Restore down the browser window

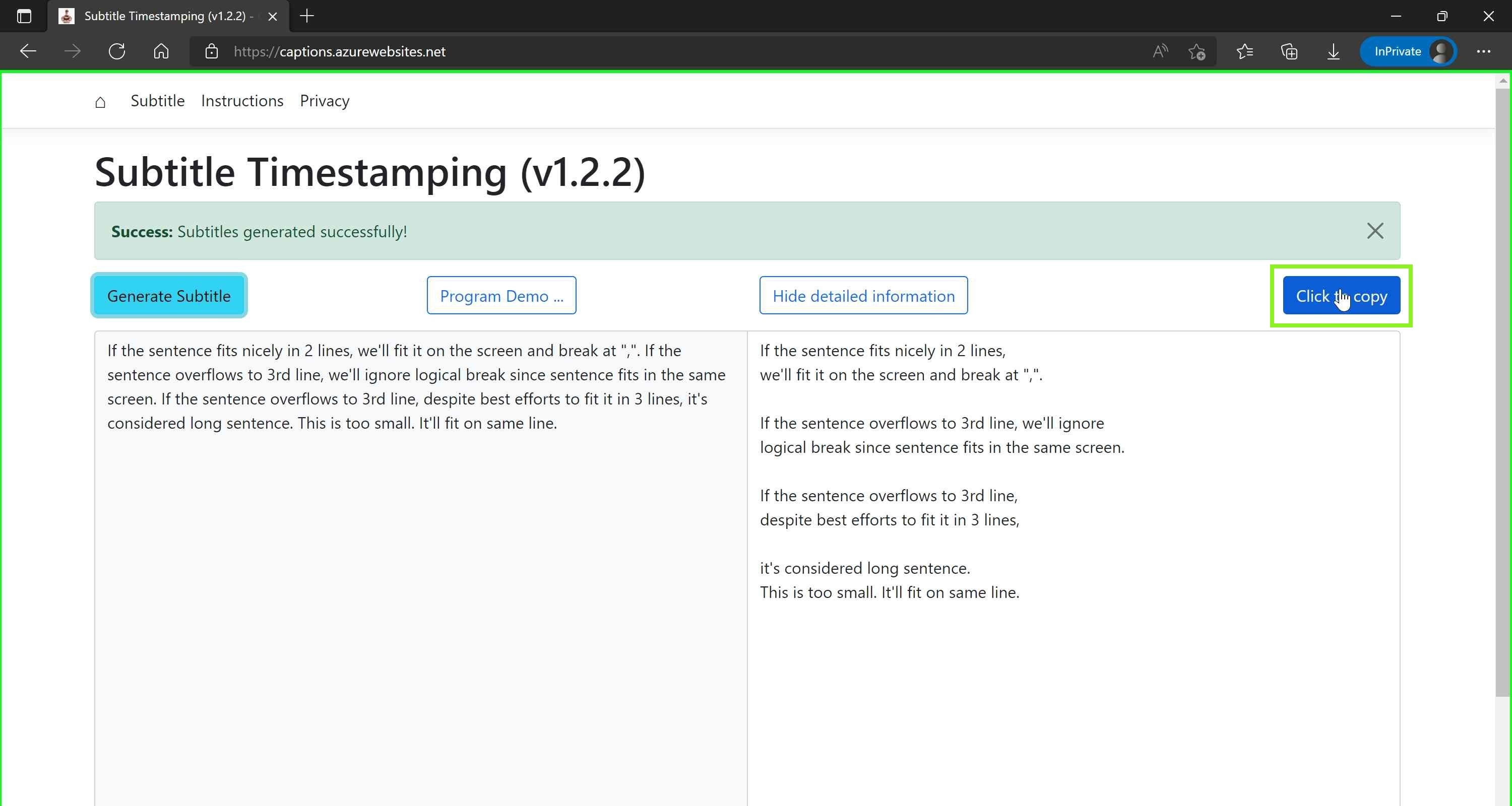click(x=1442, y=16)
